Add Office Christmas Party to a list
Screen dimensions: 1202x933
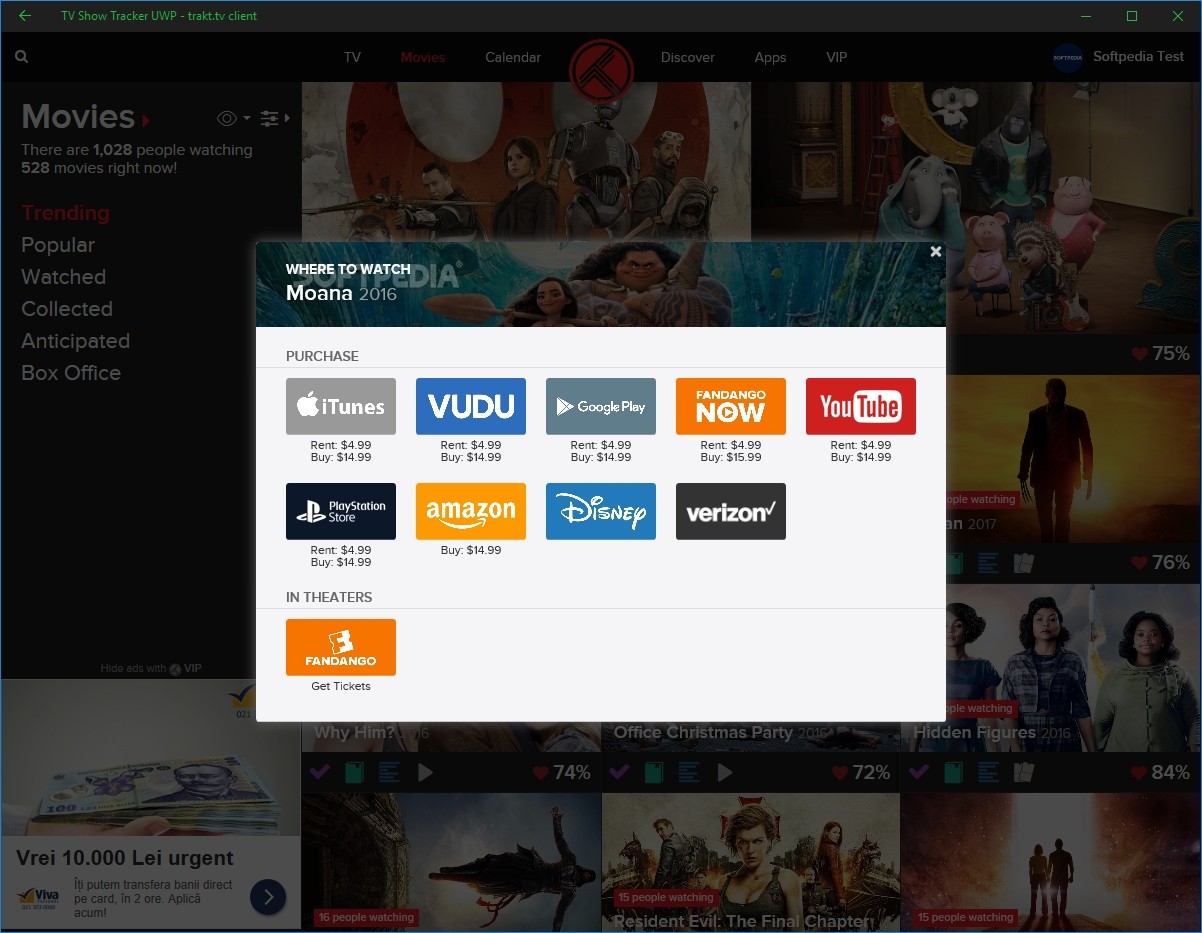(689, 772)
